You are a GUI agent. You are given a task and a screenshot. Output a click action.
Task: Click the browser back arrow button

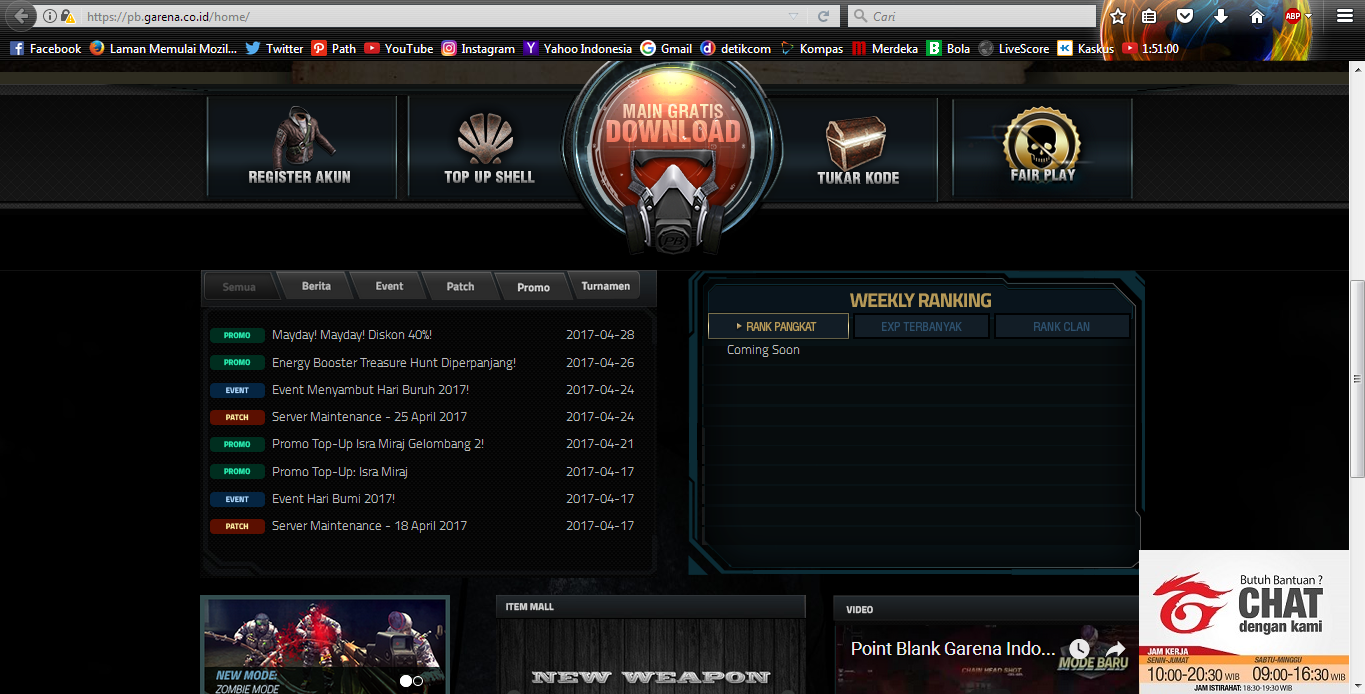pos(20,16)
